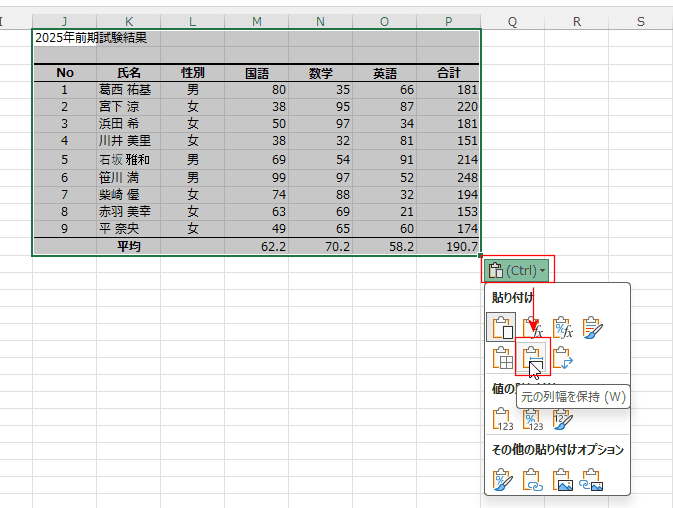Click the 平均 label cell
Image resolution: width=673 pixels, height=508 pixels.
[129, 246]
